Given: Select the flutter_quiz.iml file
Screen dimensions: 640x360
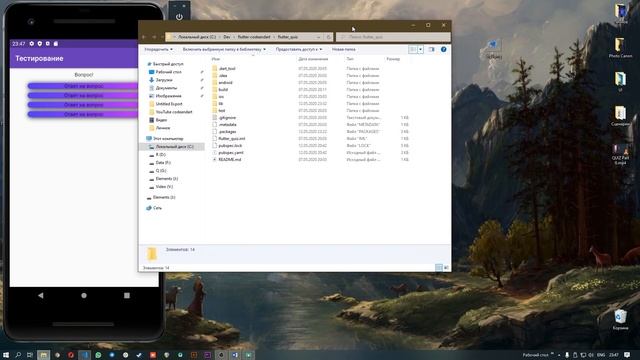Looking at the screenshot, I should (231, 138).
